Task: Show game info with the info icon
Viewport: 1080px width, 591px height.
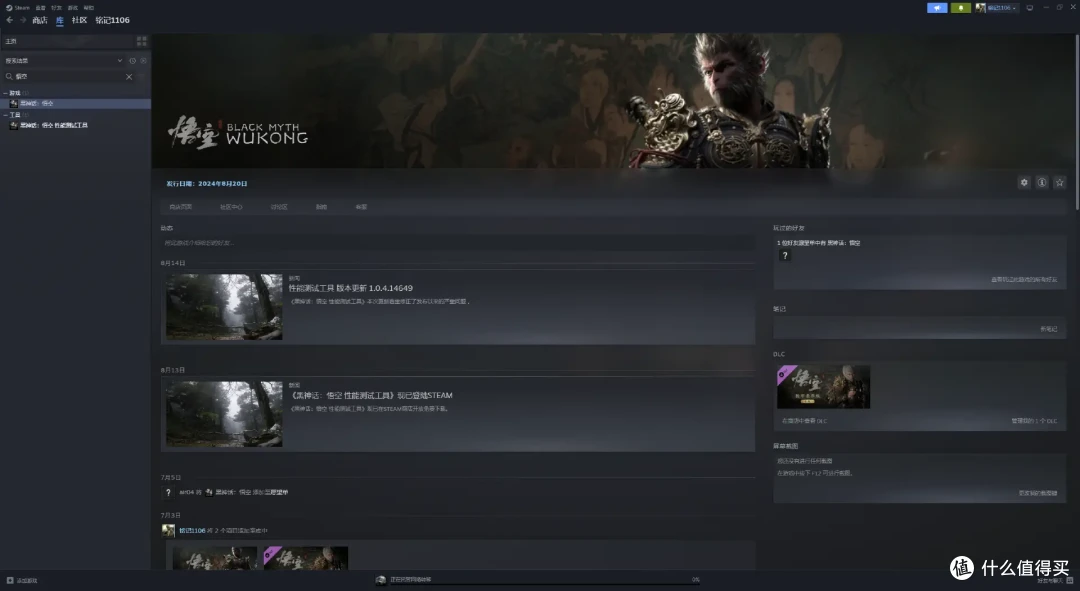Action: tap(1042, 183)
